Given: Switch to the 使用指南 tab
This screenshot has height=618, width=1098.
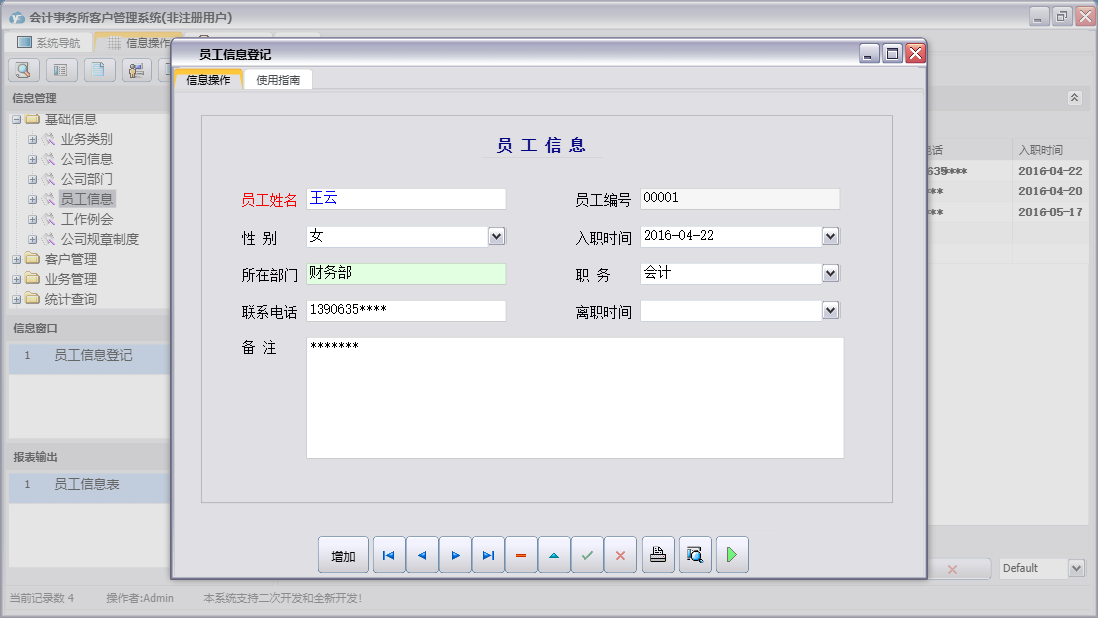Looking at the screenshot, I should tap(278, 80).
